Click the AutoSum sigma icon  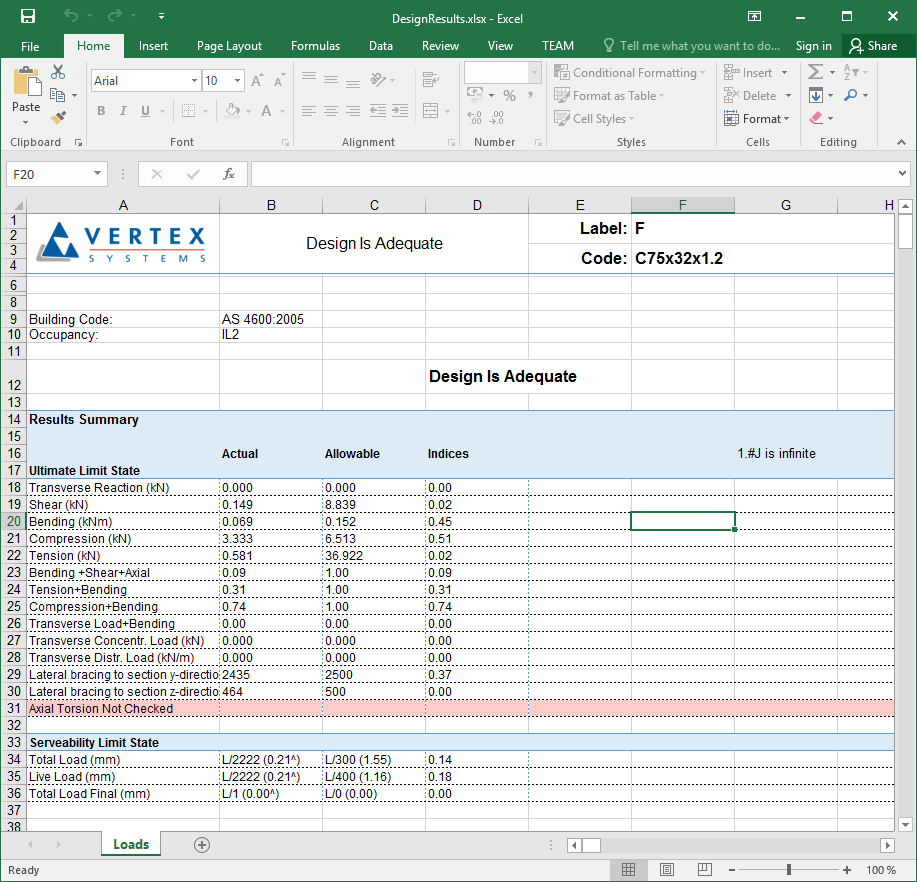coord(816,72)
